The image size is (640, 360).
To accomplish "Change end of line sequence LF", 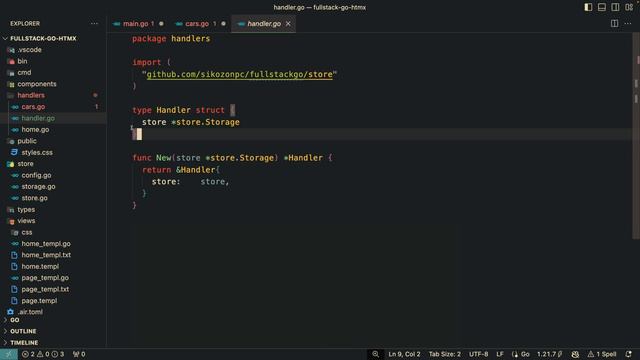I will (500, 354).
